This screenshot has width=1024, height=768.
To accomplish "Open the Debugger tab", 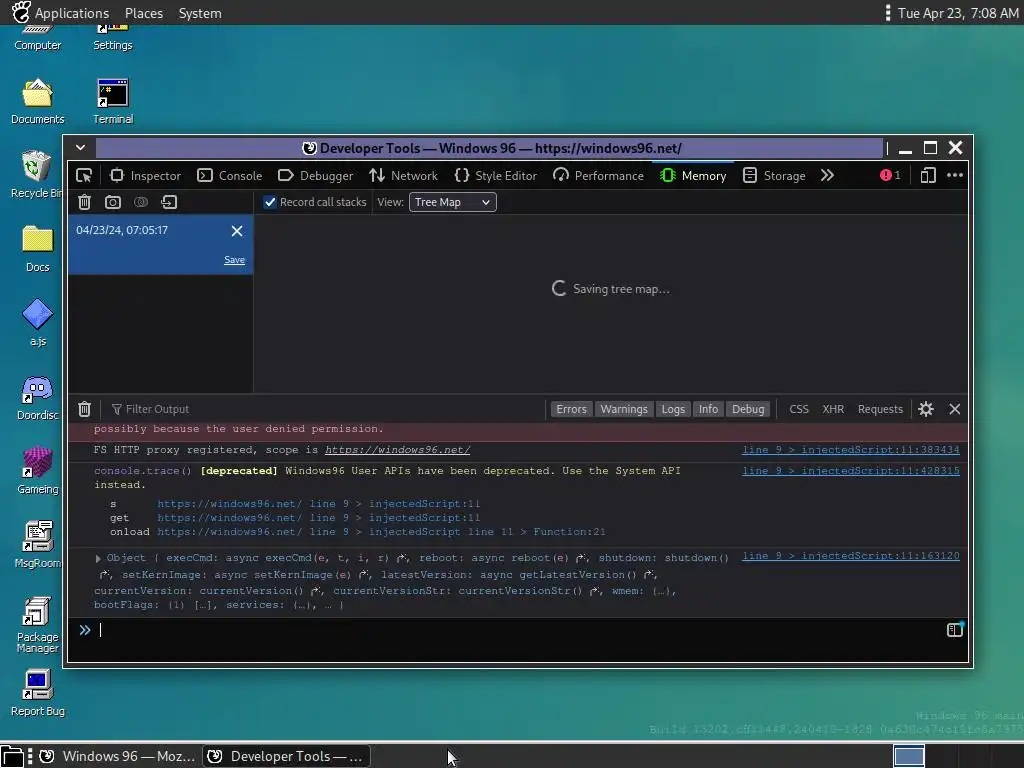I will coord(315,176).
